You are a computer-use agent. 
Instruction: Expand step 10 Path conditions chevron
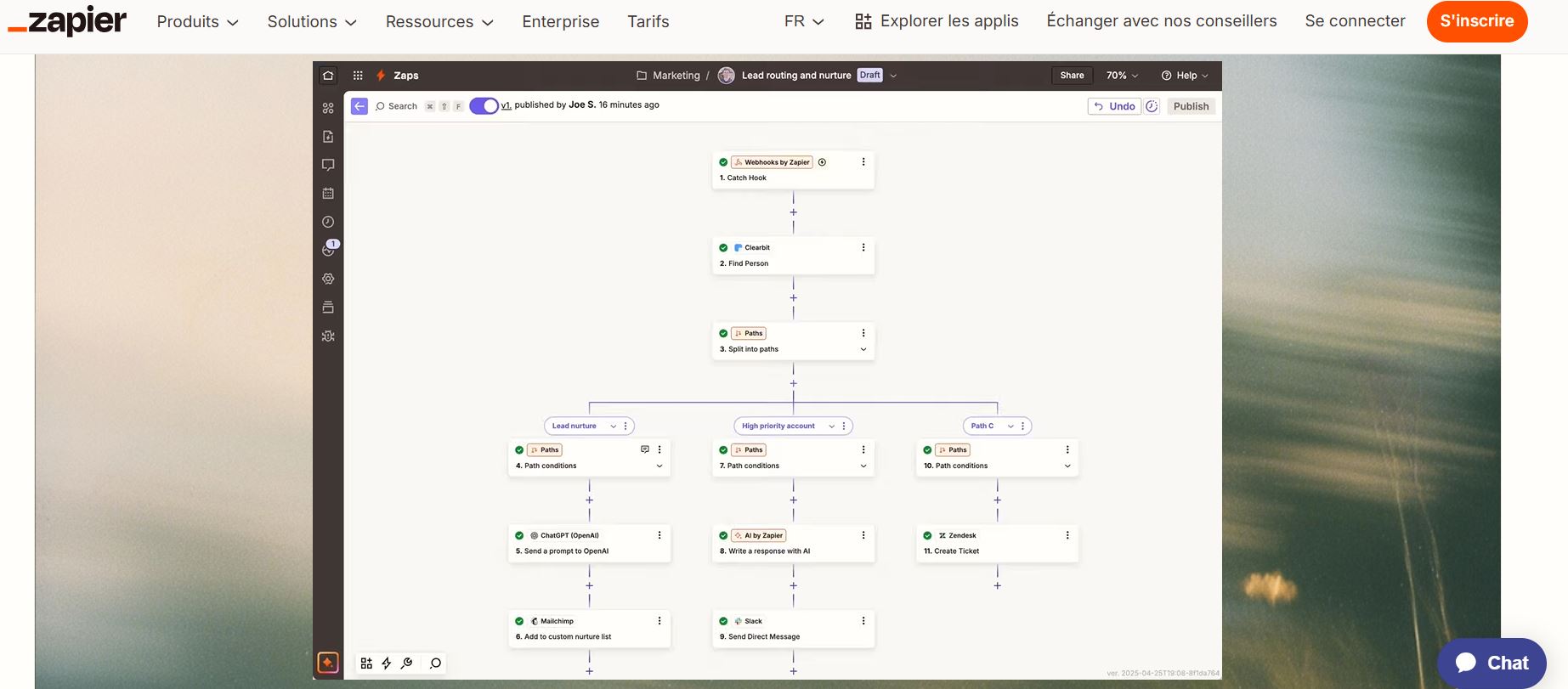(1067, 466)
